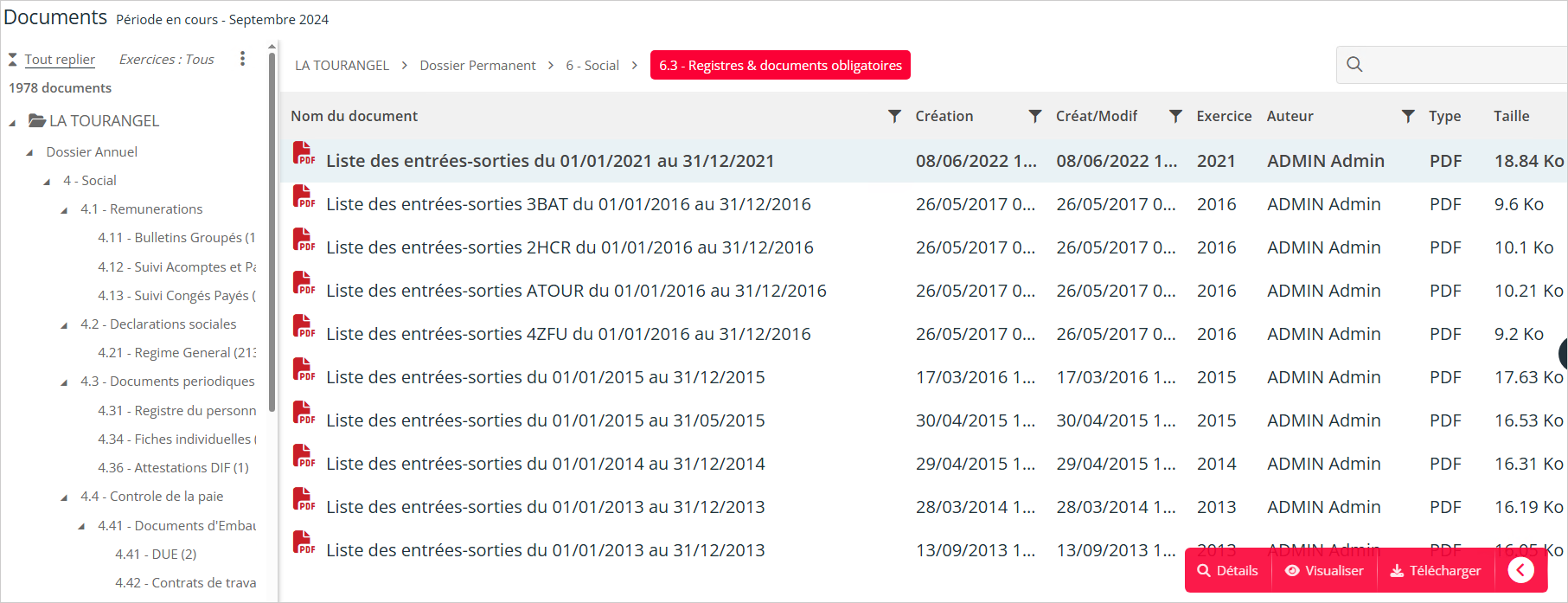Click PDF icon of 01/01/2015 au 31/05/2015 document
The image size is (1568, 603).
[x=304, y=413]
